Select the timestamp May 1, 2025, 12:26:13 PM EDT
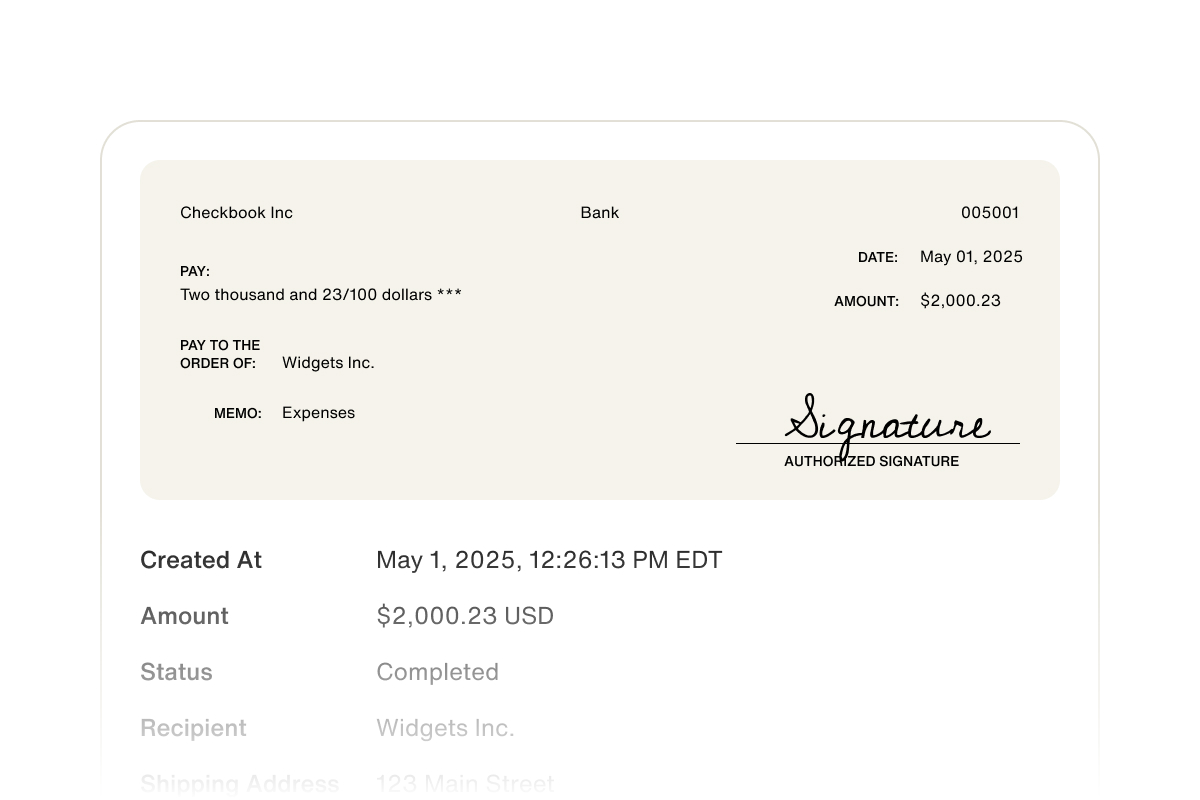The image size is (1200, 800). pos(549,560)
